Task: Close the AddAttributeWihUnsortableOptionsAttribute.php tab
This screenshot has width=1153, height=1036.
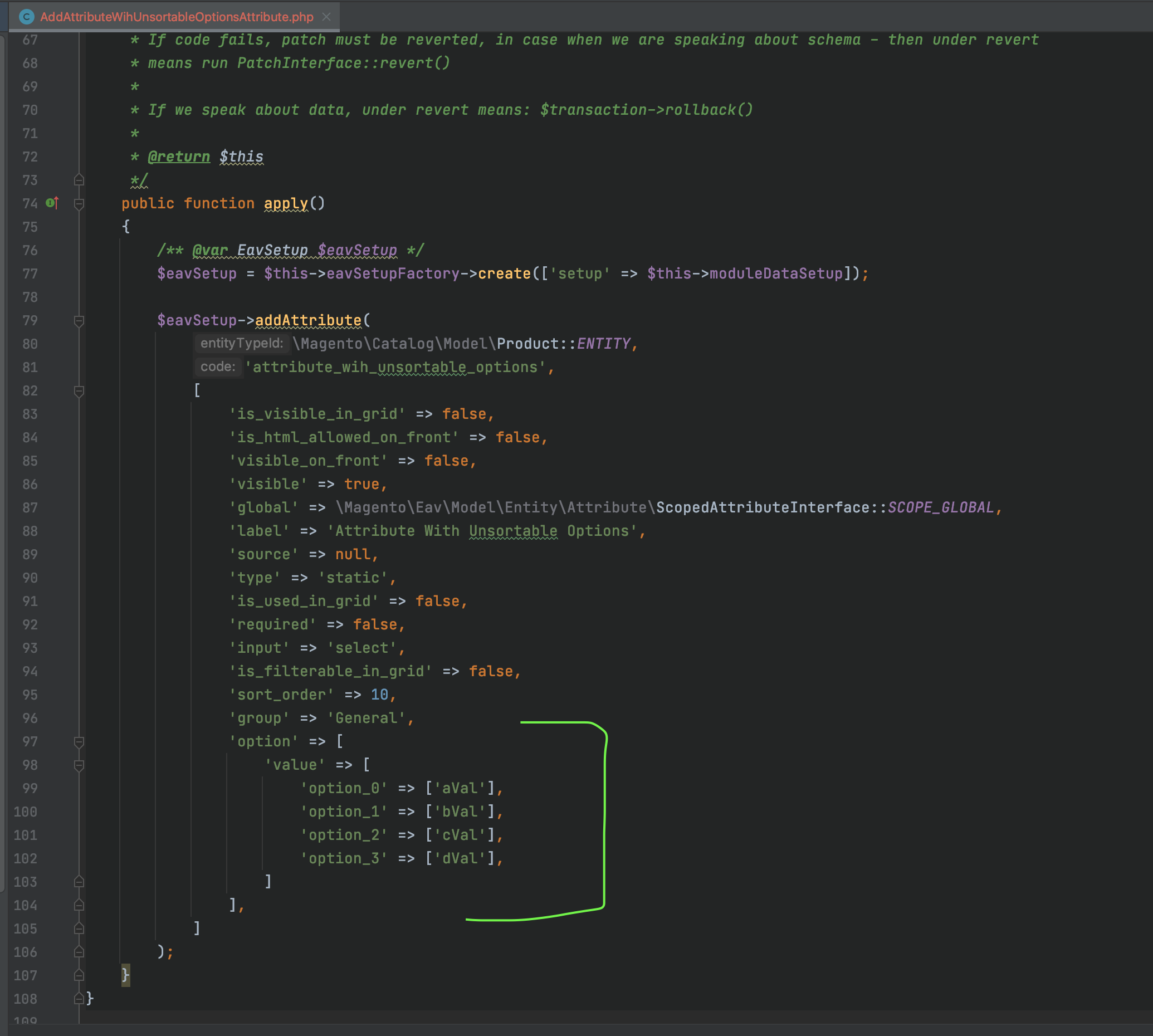Action: tap(326, 17)
